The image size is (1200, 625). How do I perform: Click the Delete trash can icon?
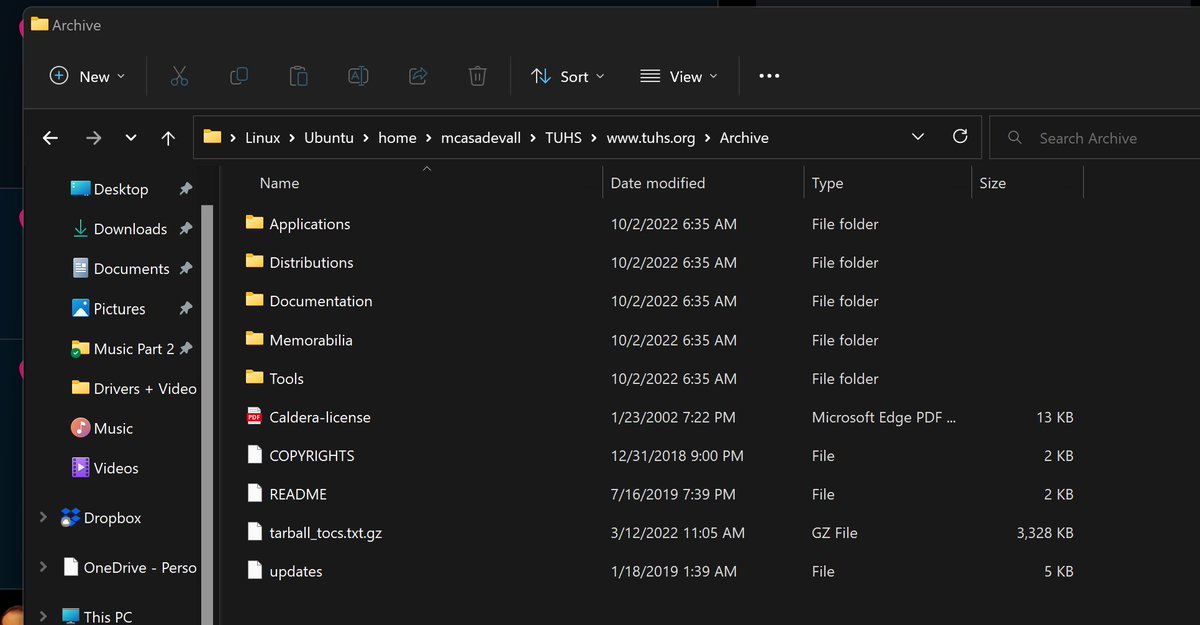tap(478, 76)
